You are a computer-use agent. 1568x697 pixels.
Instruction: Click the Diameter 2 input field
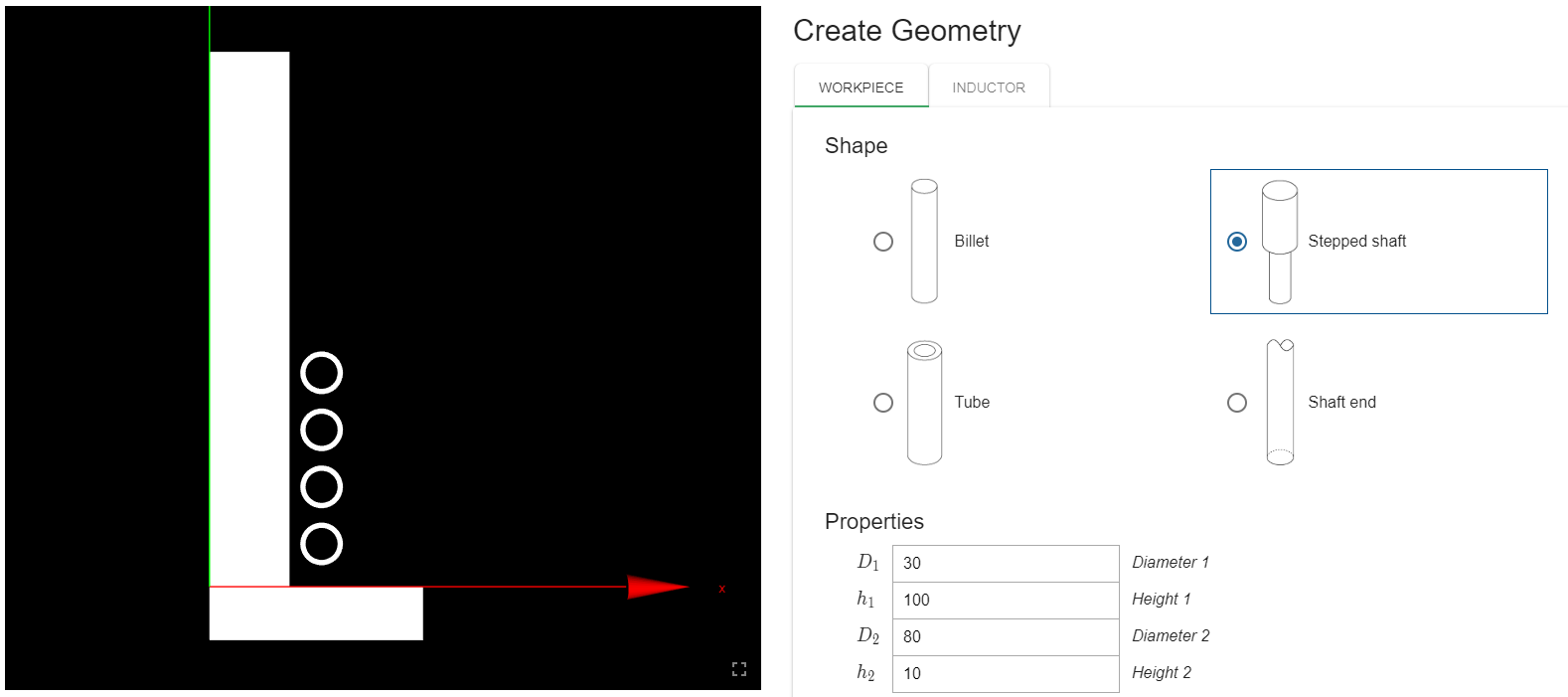point(1006,636)
